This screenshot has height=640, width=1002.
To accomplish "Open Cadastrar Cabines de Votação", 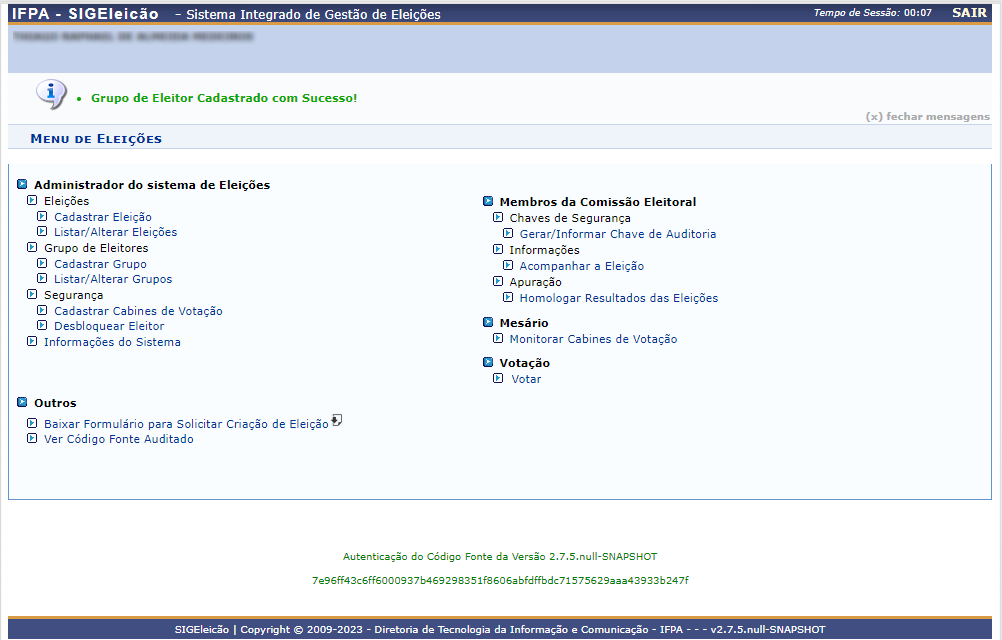I will 138,311.
